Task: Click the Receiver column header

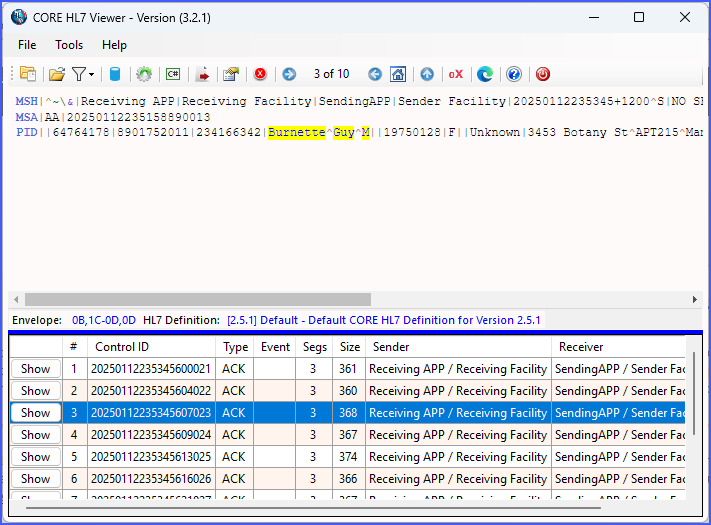Action: point(618,347)
